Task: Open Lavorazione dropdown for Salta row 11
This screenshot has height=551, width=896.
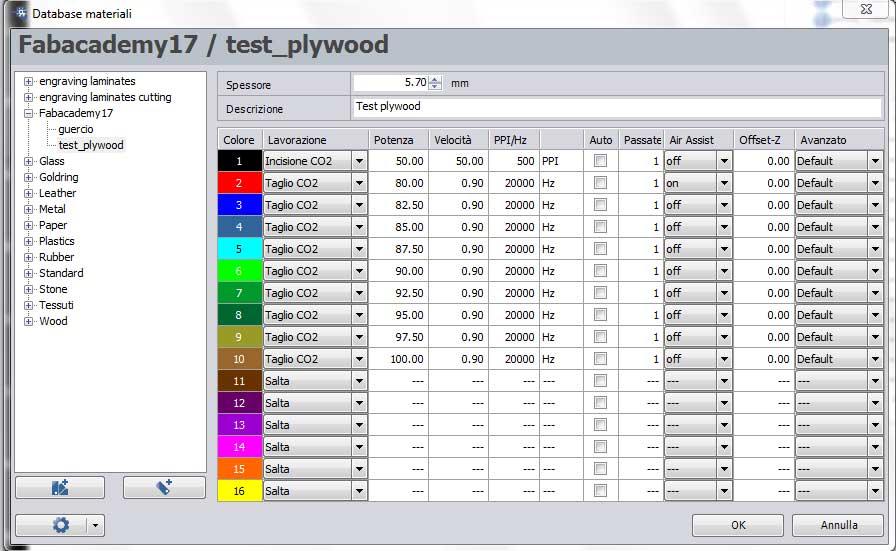Action: (359, 381)
